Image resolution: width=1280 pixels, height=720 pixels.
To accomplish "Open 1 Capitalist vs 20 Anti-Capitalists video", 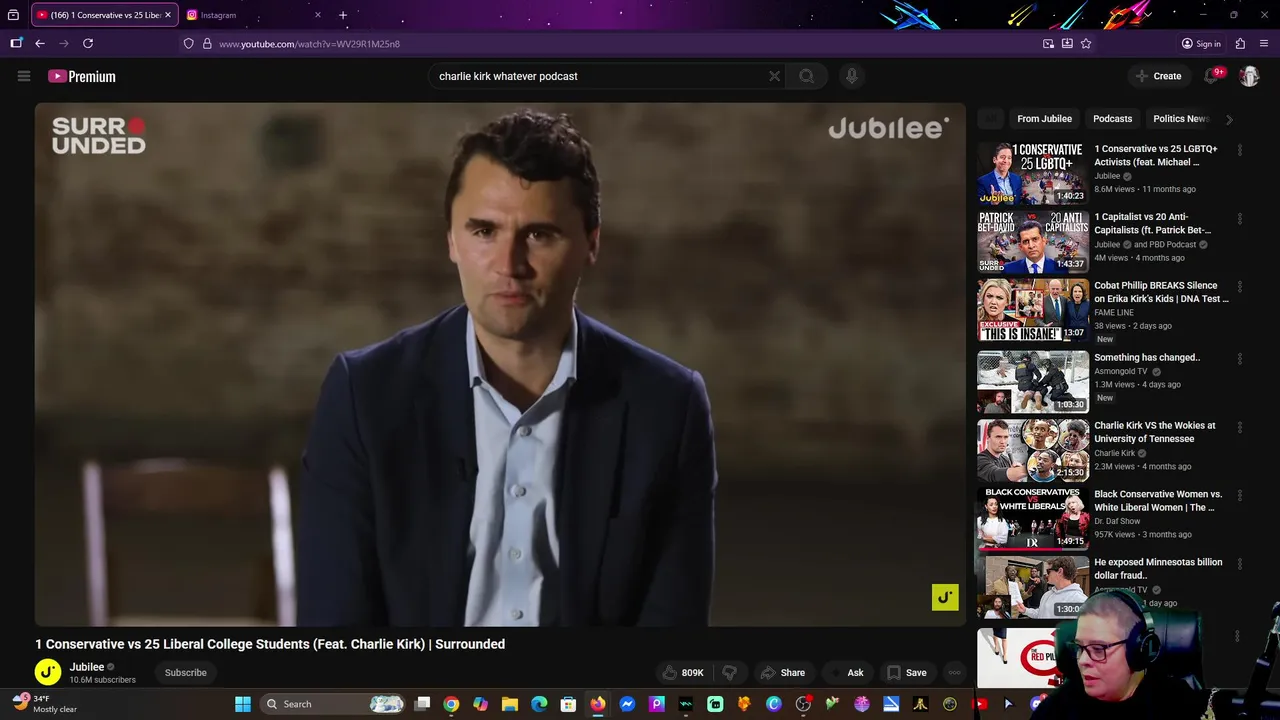I will click(x=1033, y=241).
